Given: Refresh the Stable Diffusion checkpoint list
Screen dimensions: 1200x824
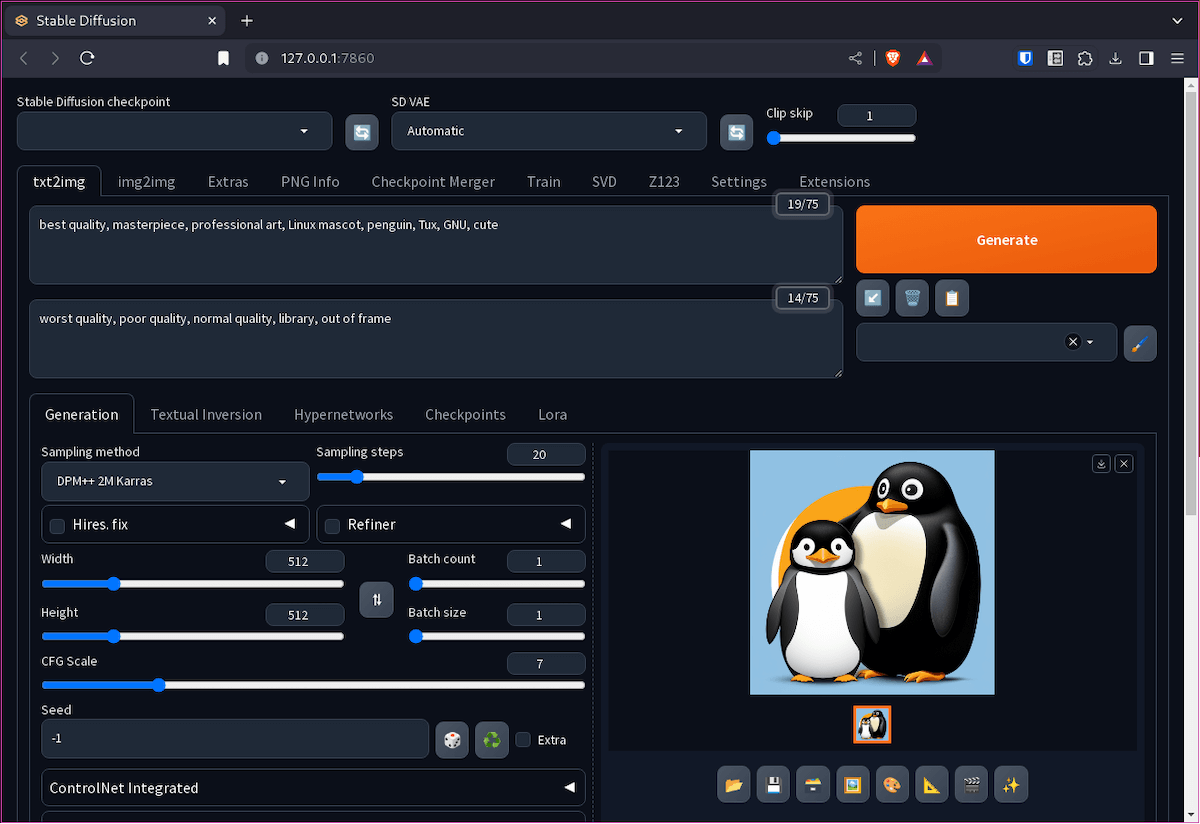Looking at the screenshot, I should pyautogui.click(x=361, y=131).
